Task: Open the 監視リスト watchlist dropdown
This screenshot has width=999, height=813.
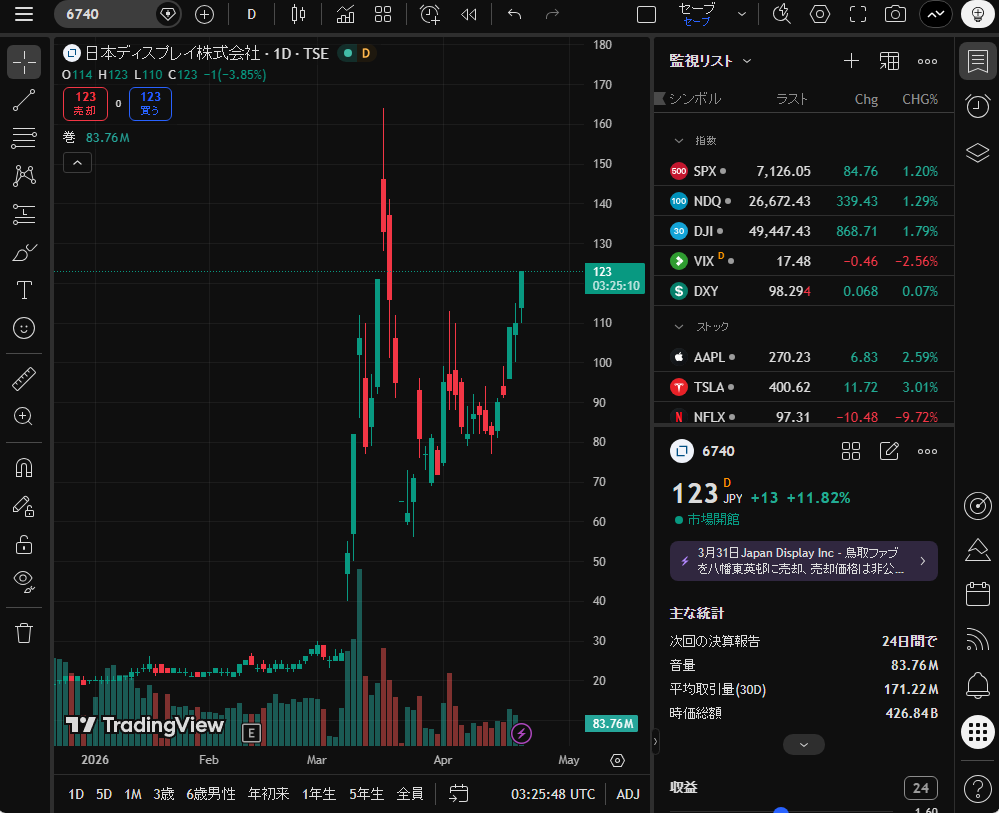Action: pos(710,61)
